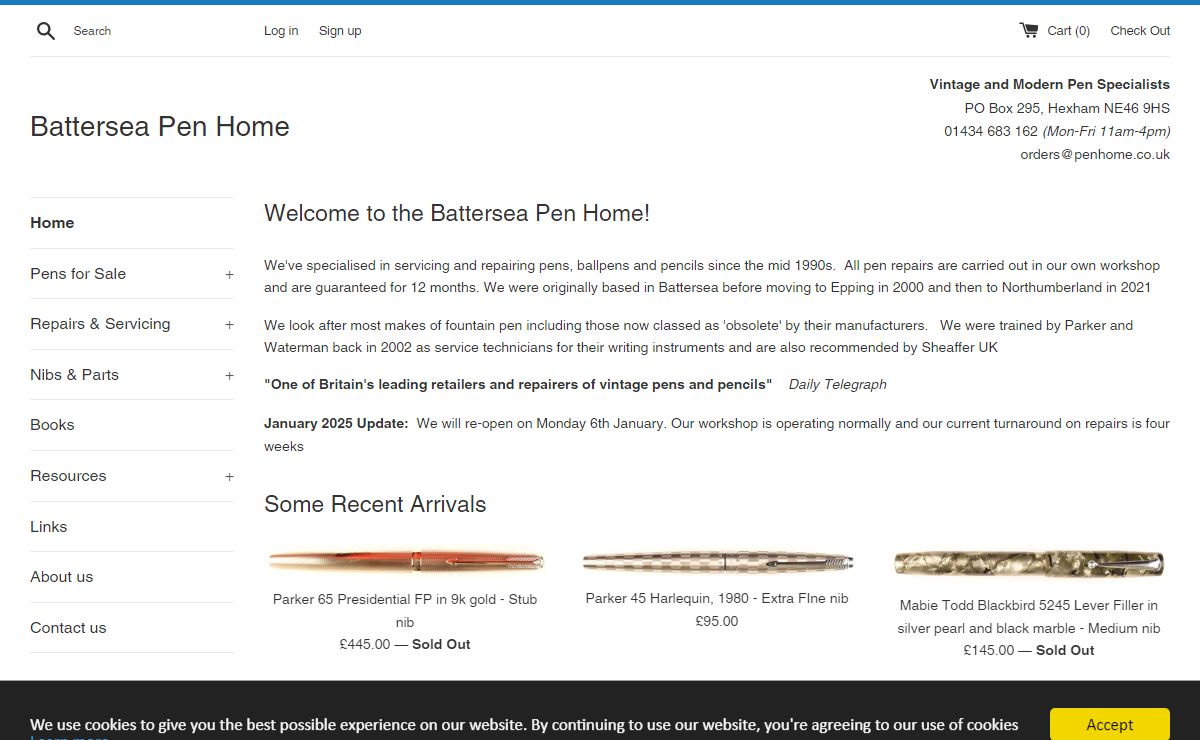Click the January 2025 Update label
This screenshot has height=740, width=1200.
(336, 423)
